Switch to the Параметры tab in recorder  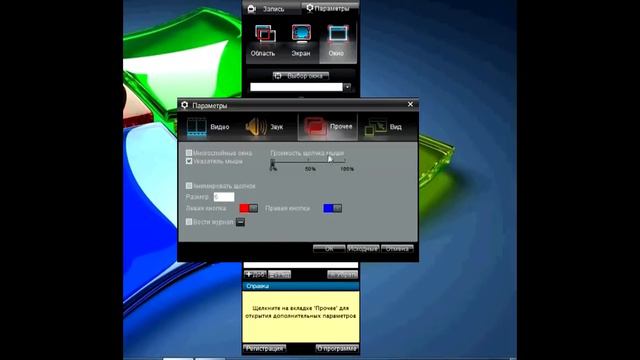[330, 8]
